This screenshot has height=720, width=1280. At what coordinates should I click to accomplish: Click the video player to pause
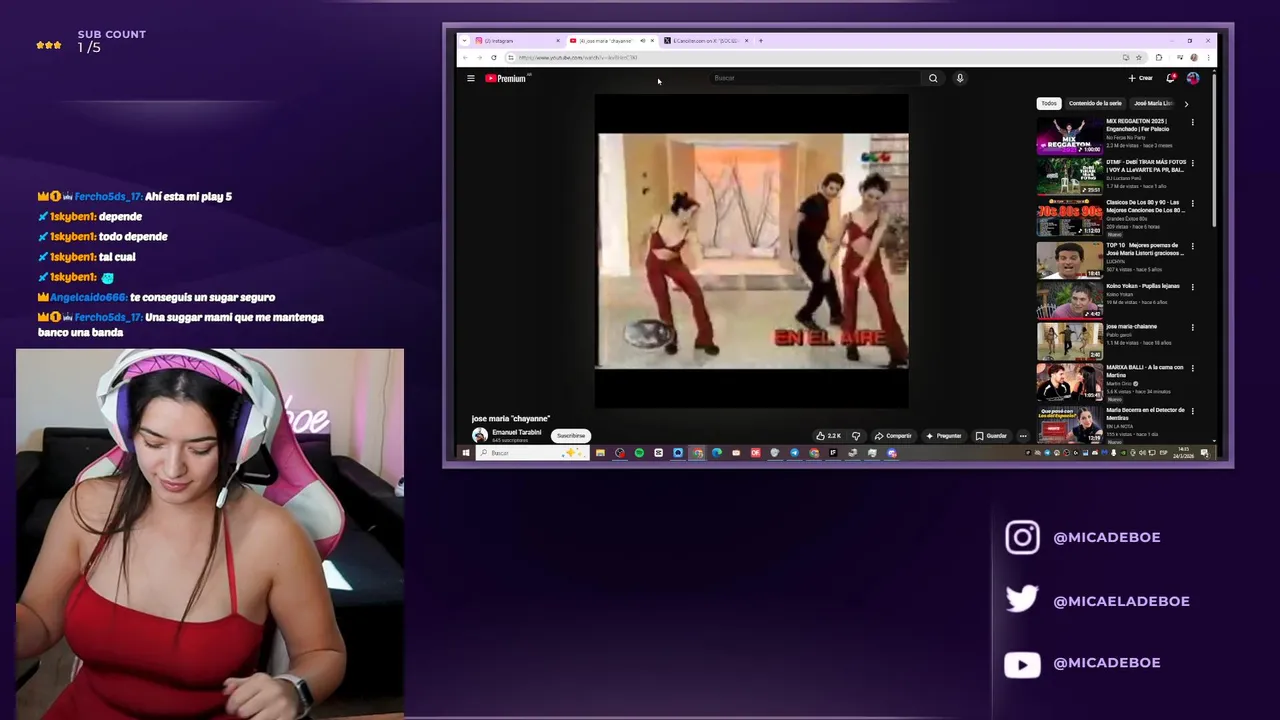[752, 251]
